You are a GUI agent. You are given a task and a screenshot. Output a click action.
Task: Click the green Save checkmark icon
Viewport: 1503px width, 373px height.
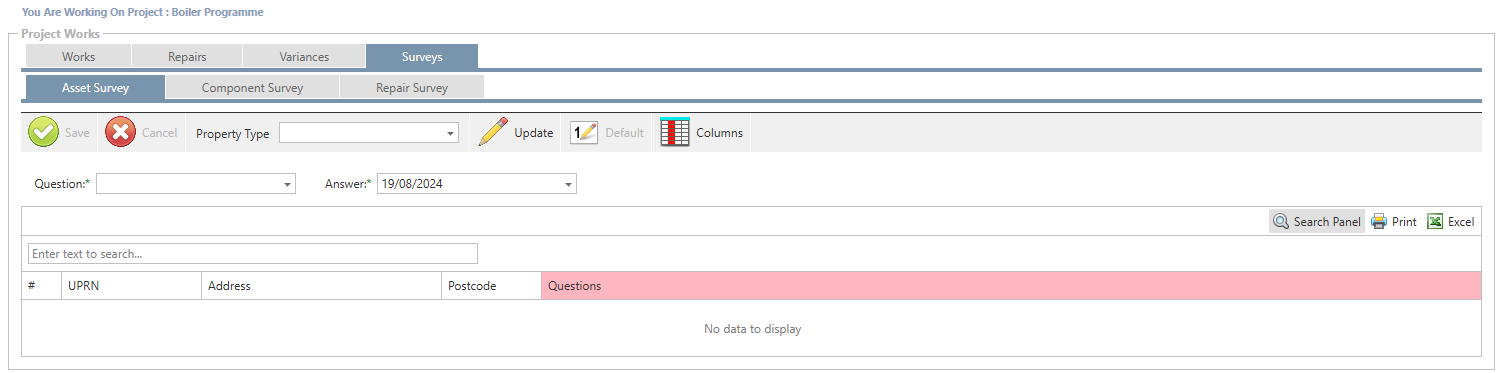pyautogui.click(x=43, y=132)
